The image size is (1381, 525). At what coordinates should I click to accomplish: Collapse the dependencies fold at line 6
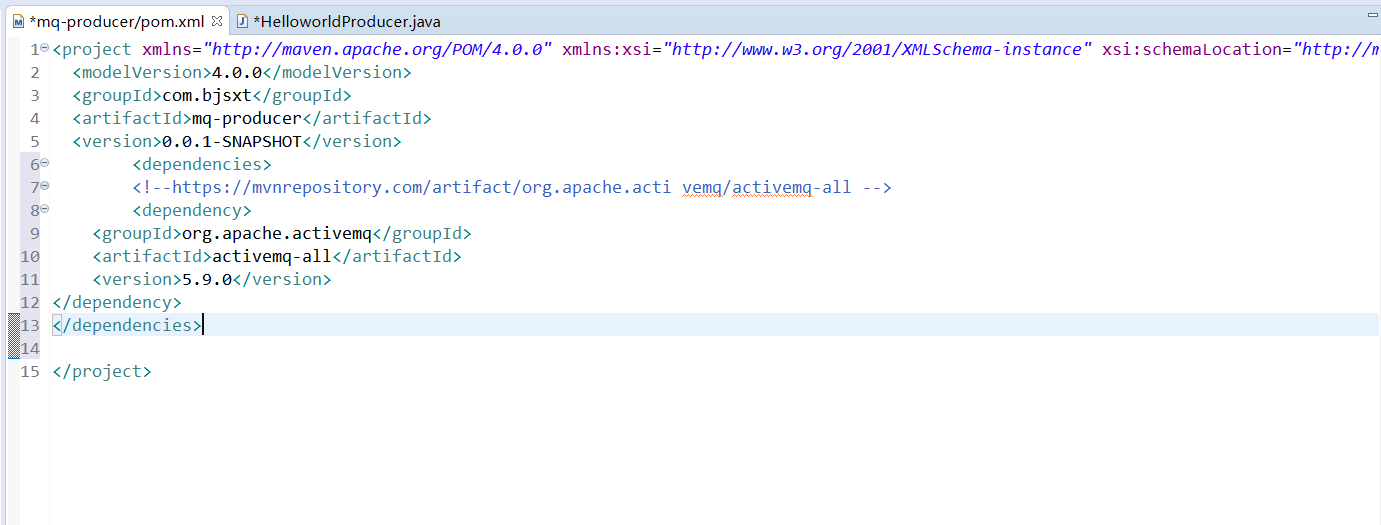[45, 163]
